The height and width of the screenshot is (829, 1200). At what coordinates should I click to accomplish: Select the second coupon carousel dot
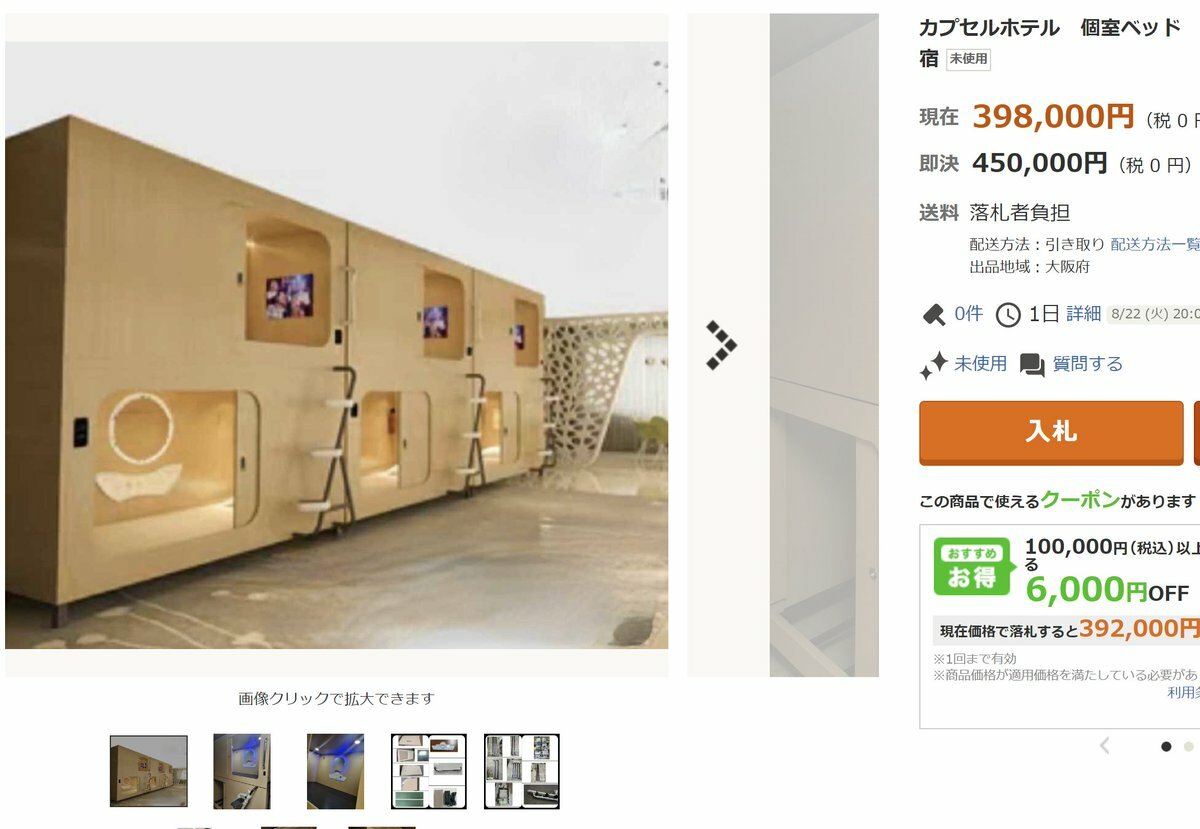1189,746
